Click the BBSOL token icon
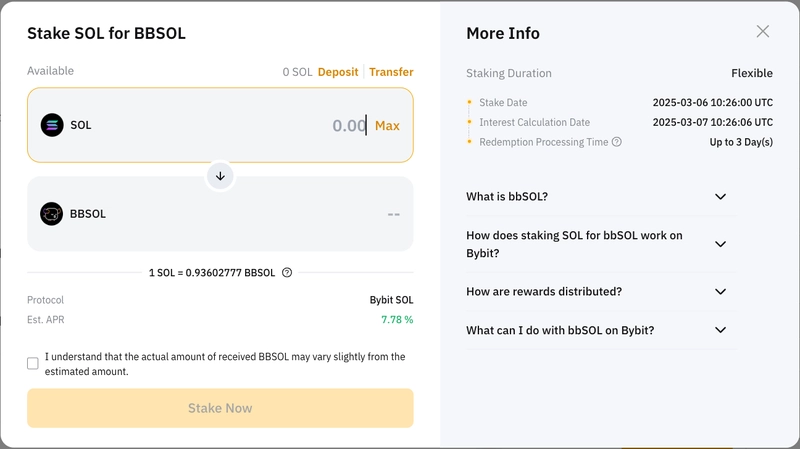The height and width of the screenshot is (449, 800). 52,214
